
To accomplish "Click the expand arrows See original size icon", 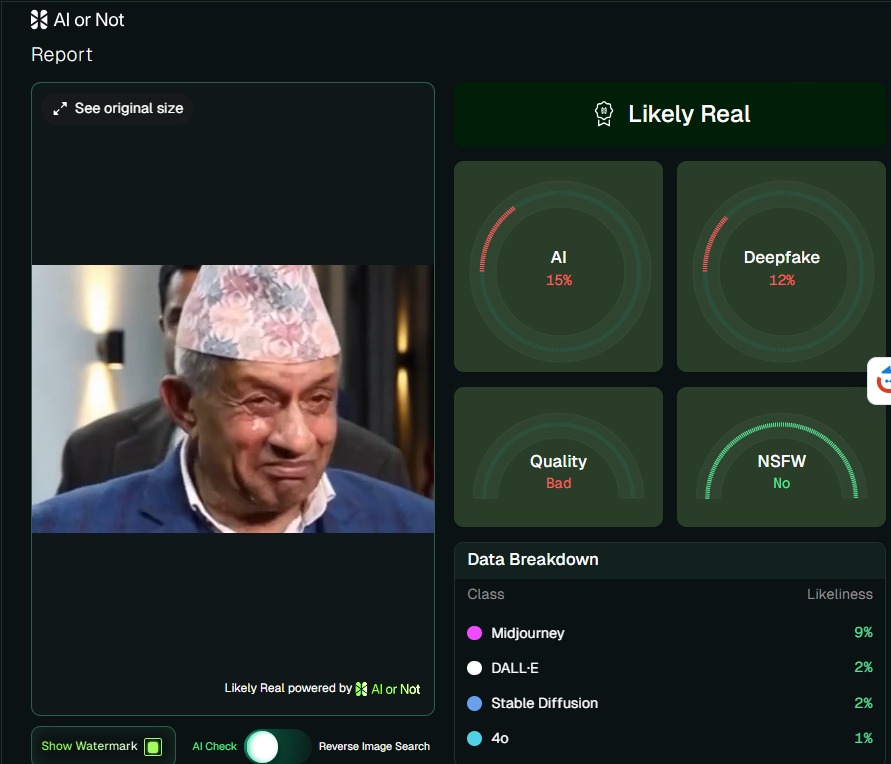I will click(x=60, y=108).
